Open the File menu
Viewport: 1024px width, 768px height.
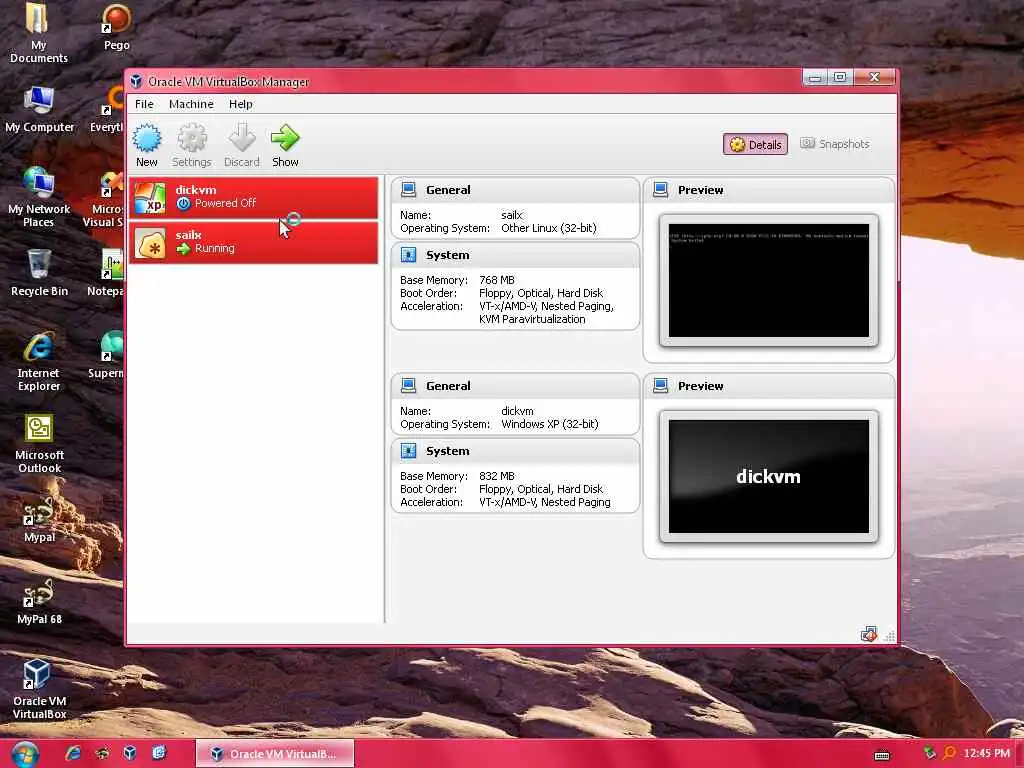click(144, 104)
